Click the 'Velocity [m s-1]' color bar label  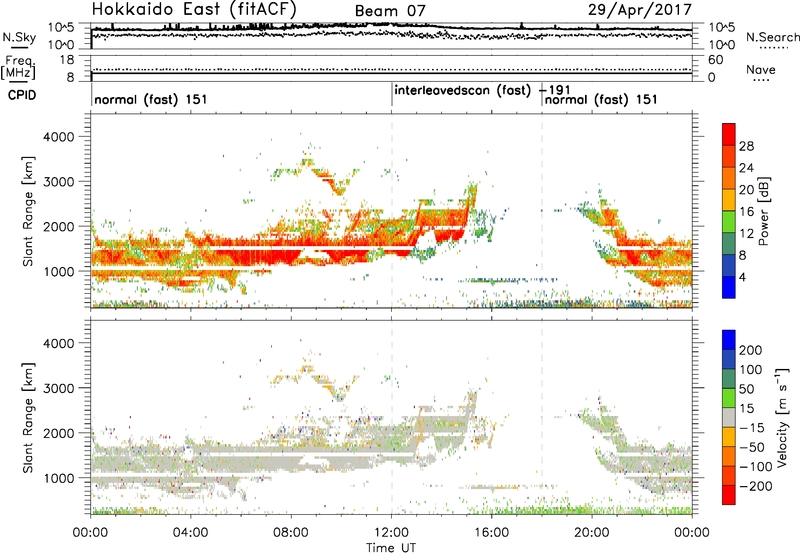pyautogui.click(x=782, y=417)
